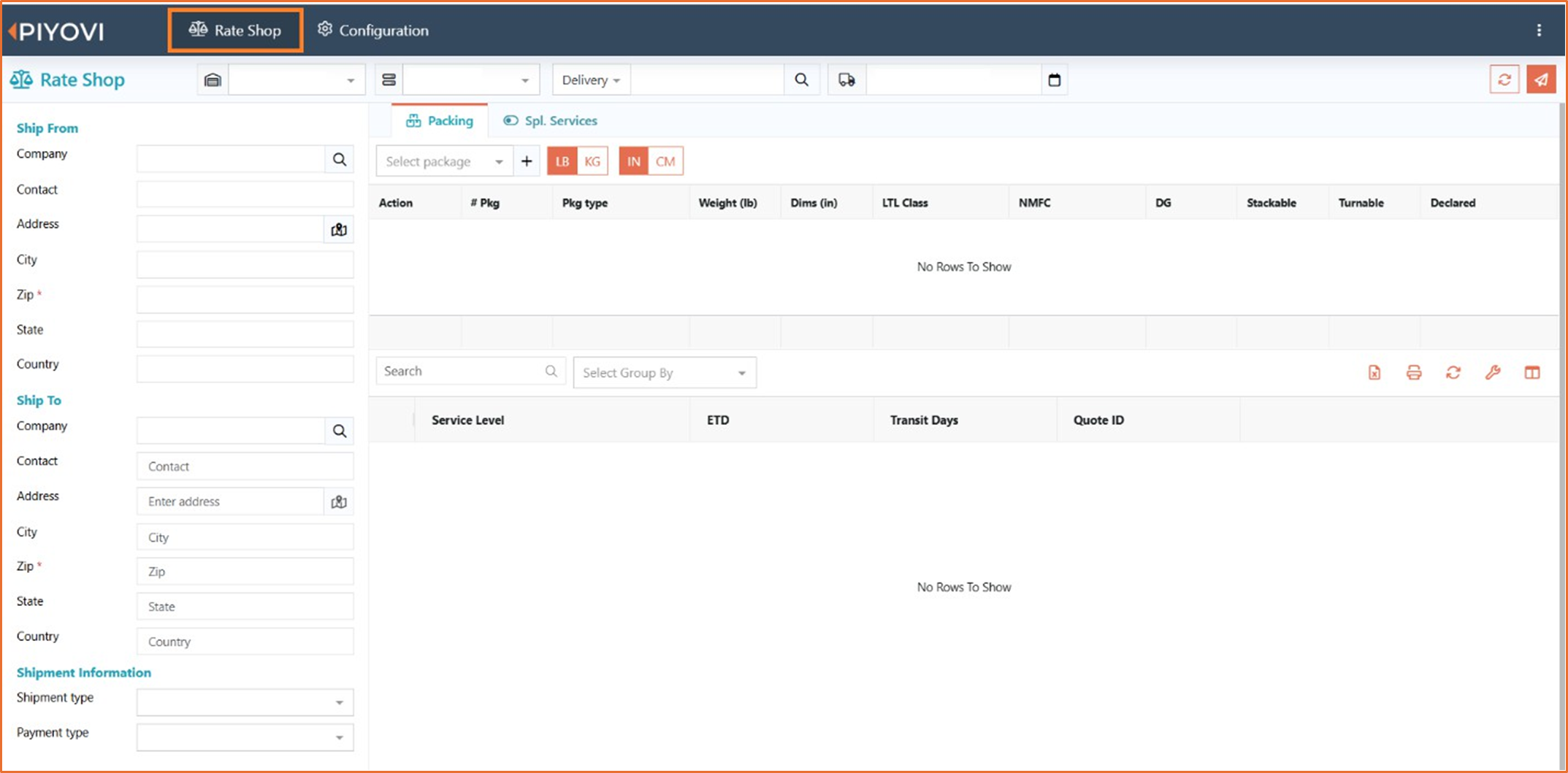This screenshot has width=1568, height=773.
Task: Sort by Transit Days column header
Action: point(924,420)
